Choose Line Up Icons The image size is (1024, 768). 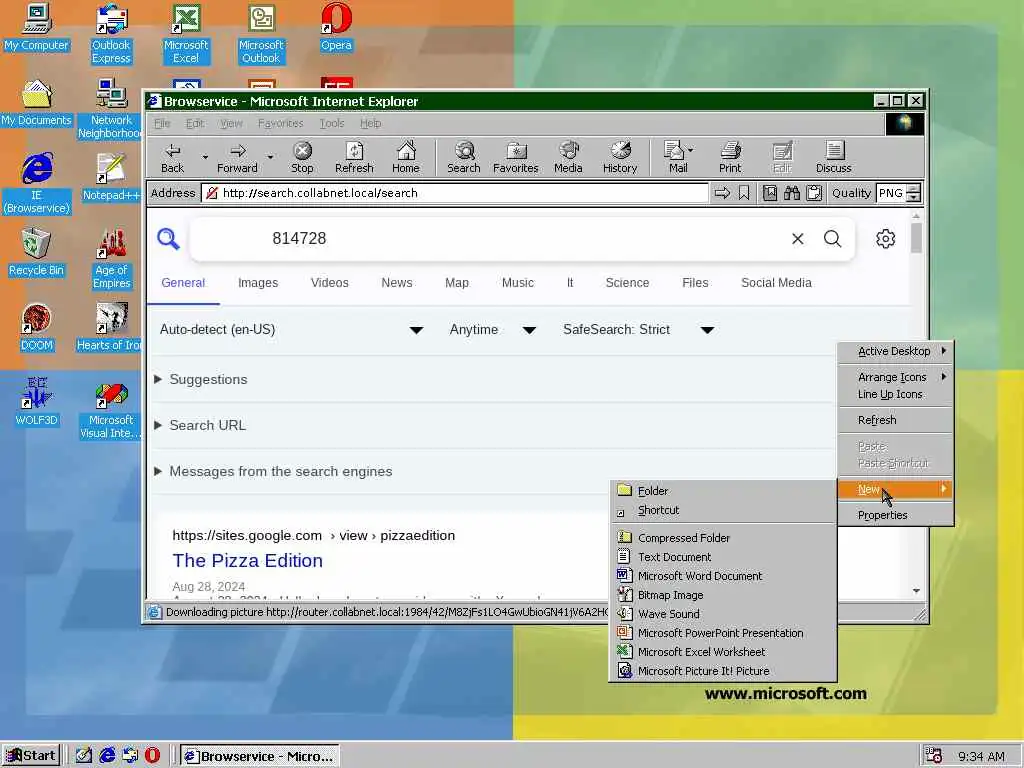(x=896, y=394)
